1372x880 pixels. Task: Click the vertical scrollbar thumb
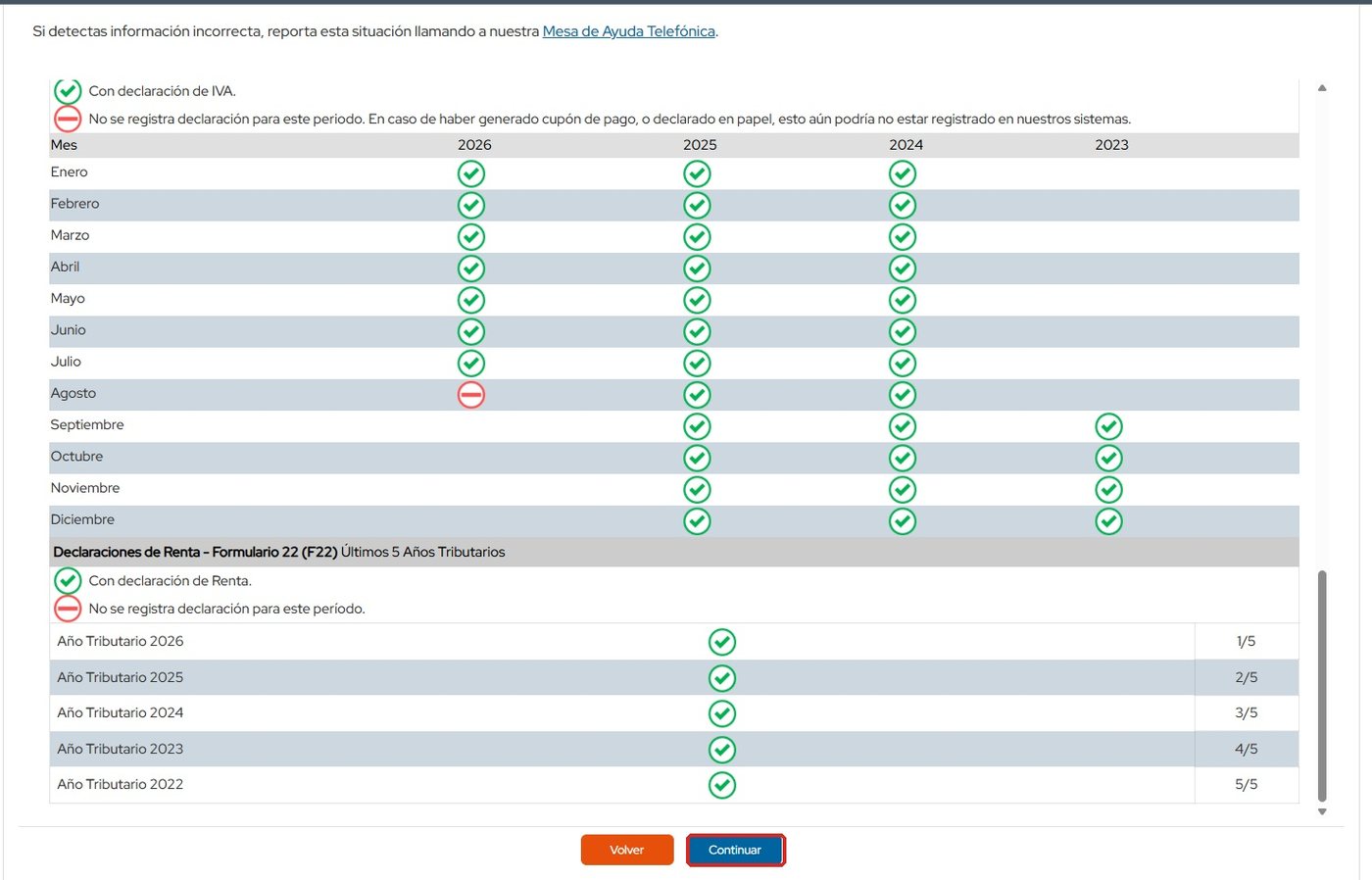(x=1322, y=686)
